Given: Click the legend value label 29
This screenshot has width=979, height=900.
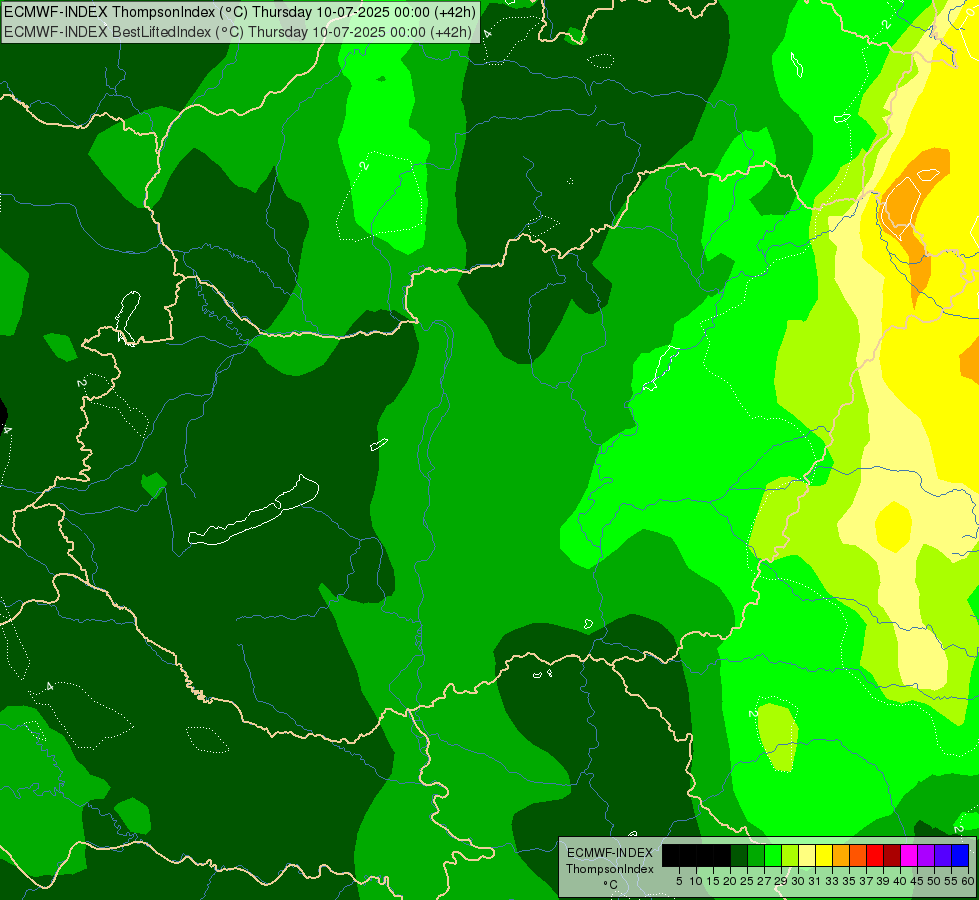Looking at the screenshot, I should (781, 881).
